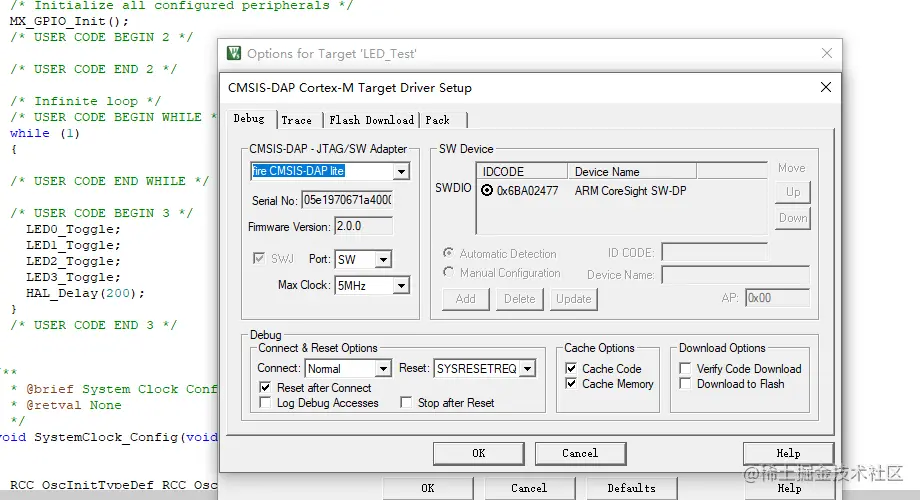This screenshot has width=920, height=500.
Task: Click the ARM CoreSight SW-DP device name
Action: 630,191
